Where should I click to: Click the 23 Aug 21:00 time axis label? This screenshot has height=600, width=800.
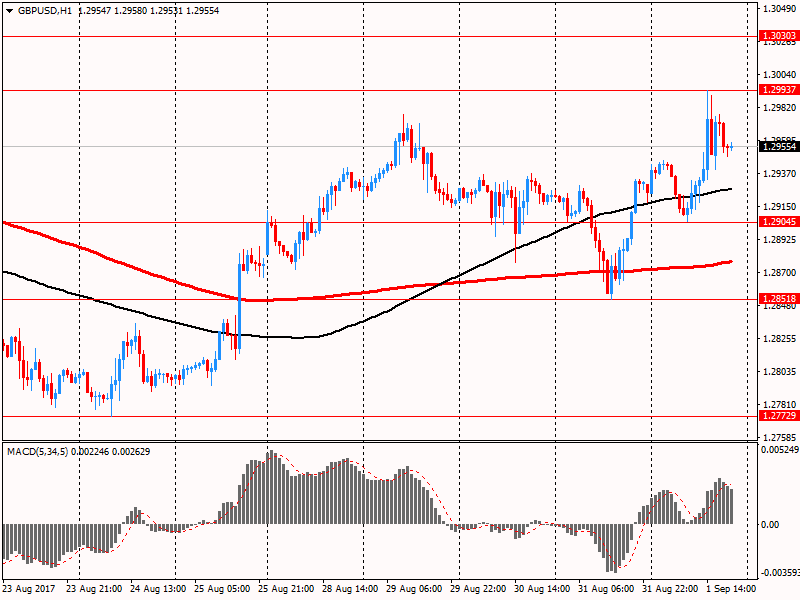click(x=94, y=589)
